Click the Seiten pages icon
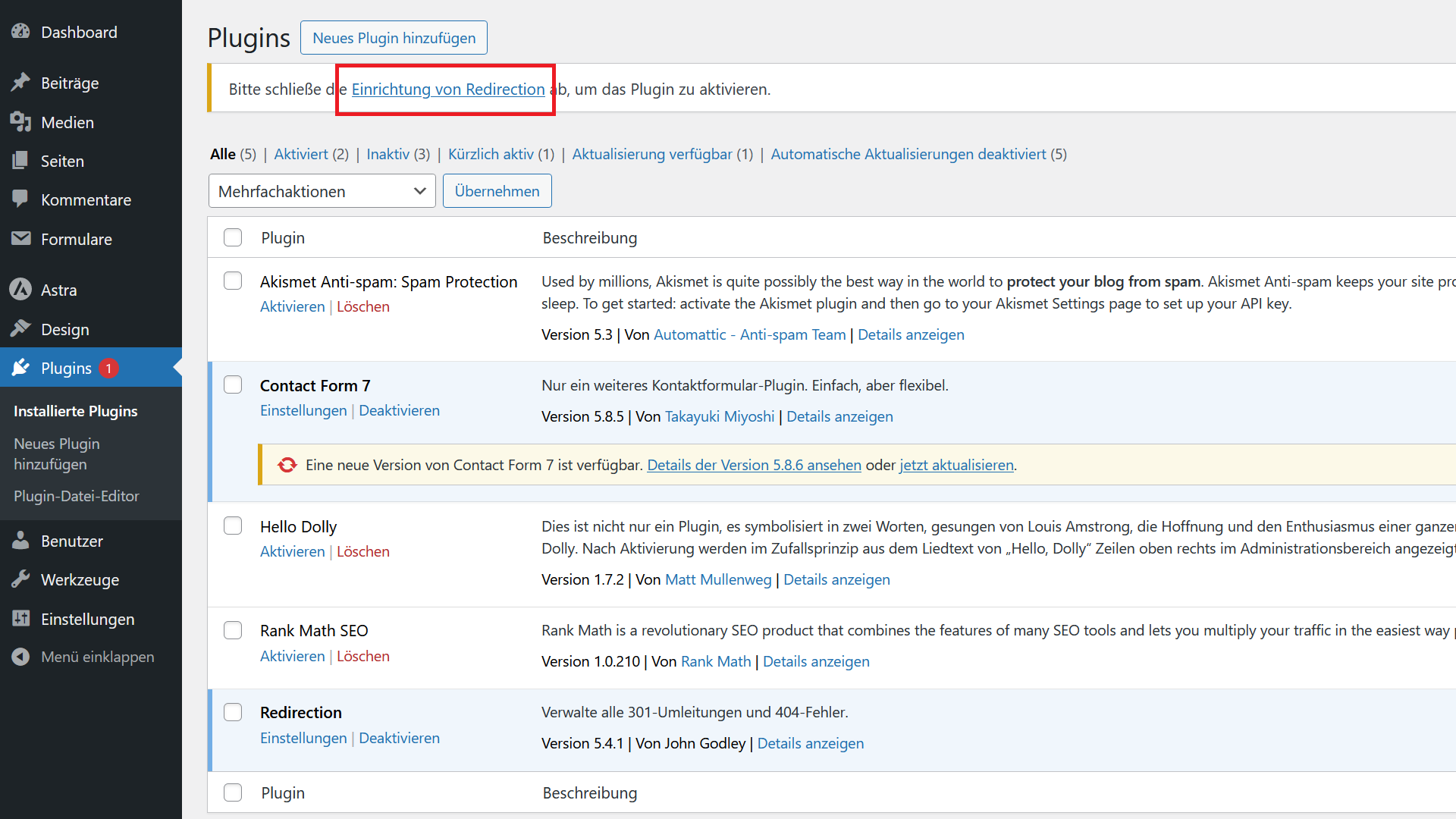1456x819 pixels. click(x=20, y=161)
